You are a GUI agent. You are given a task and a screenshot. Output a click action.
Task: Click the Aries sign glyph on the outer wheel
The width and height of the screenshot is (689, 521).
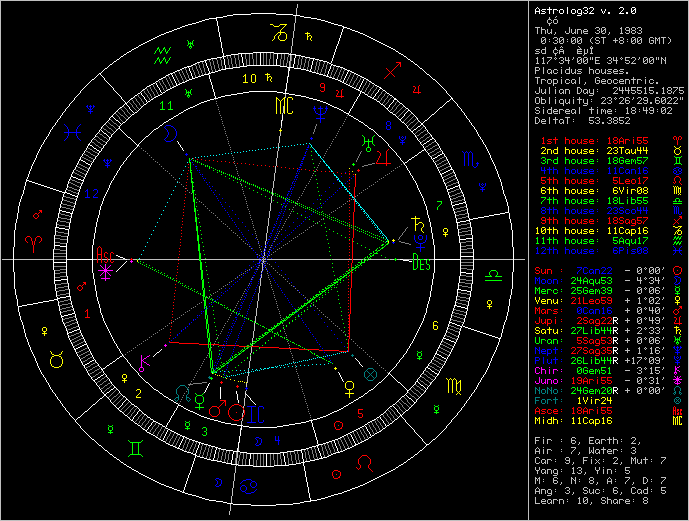(34, 244)
